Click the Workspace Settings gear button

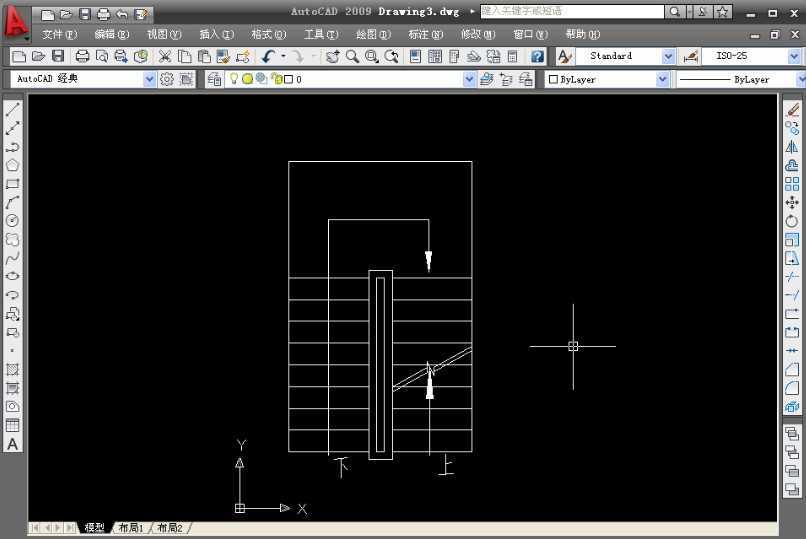(x=167, y=79)
